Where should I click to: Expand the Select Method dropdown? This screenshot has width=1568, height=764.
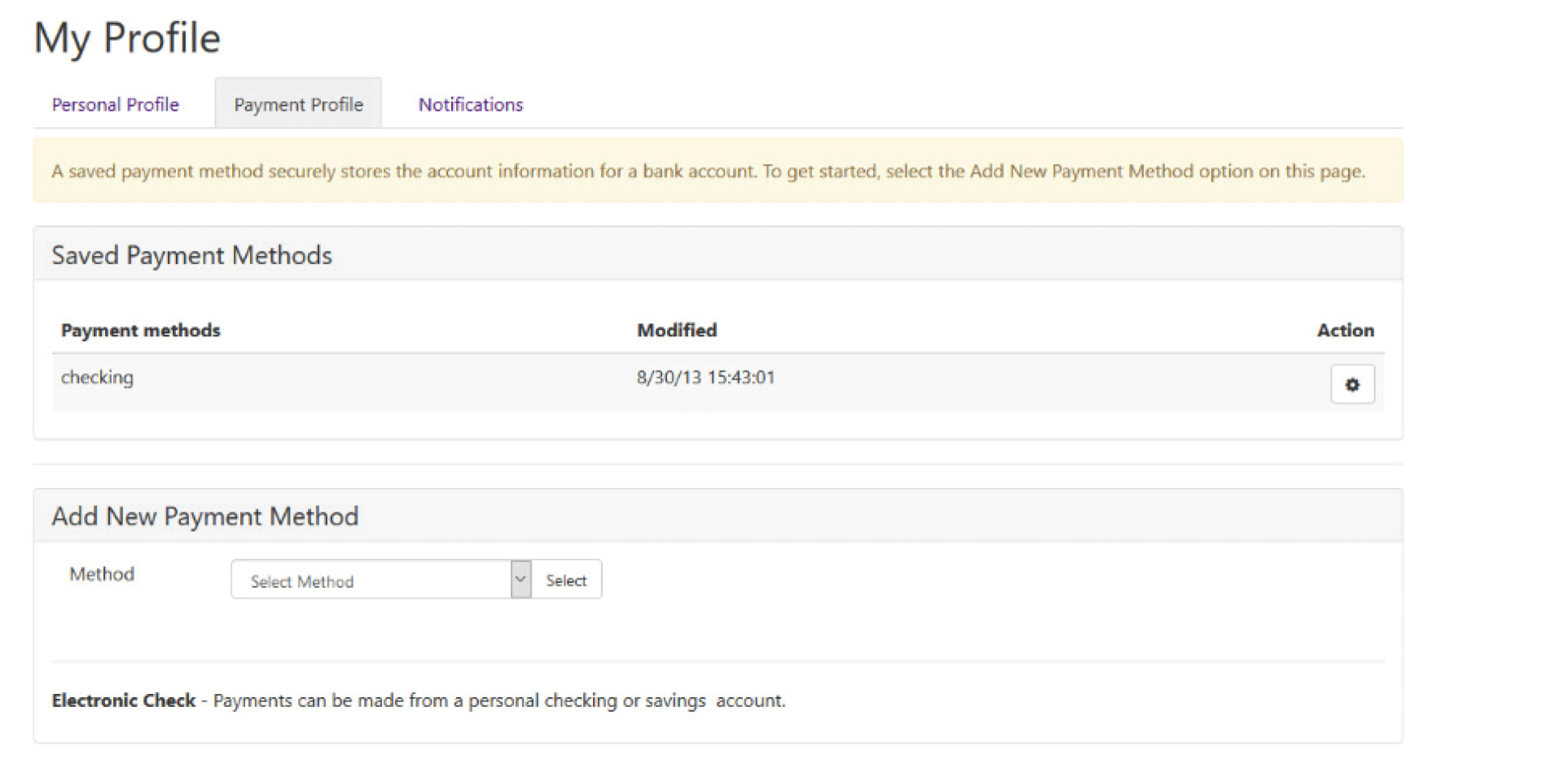(381, 580)
